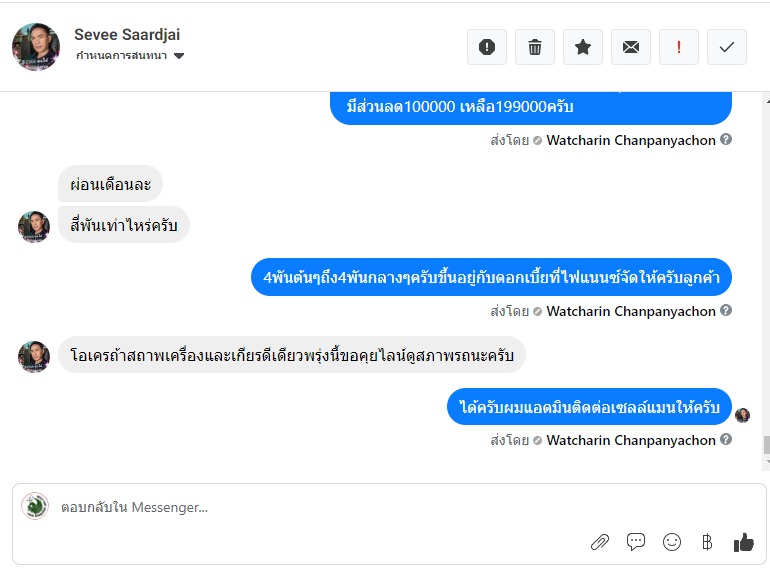Click the สี่พันเท่าไหร่ครับ message bubble
The width and height of the screenshot is (770, 571).
(124, 226)
